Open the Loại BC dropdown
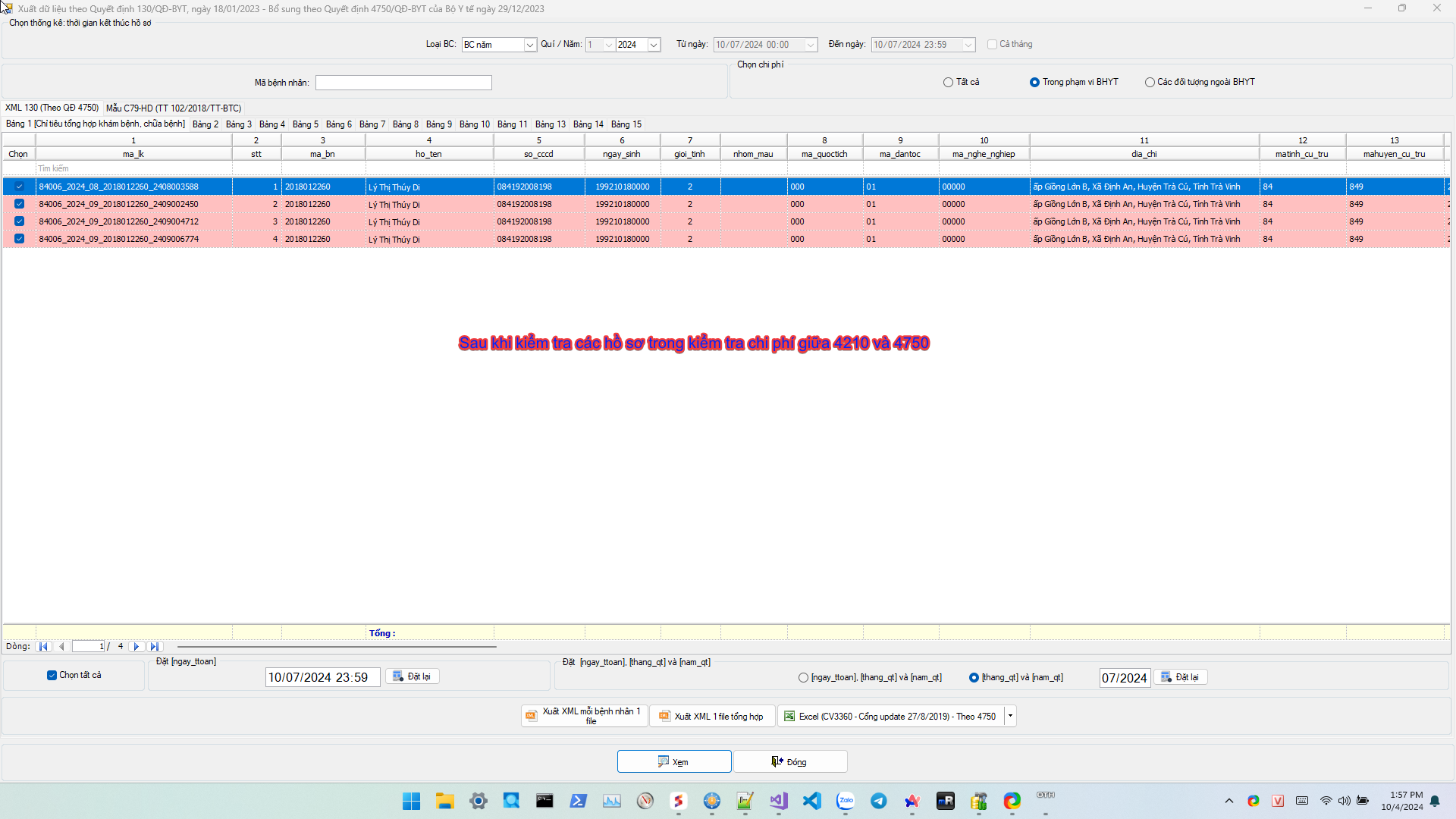This screenshot has height=819, width=1456. click(530, 45)
